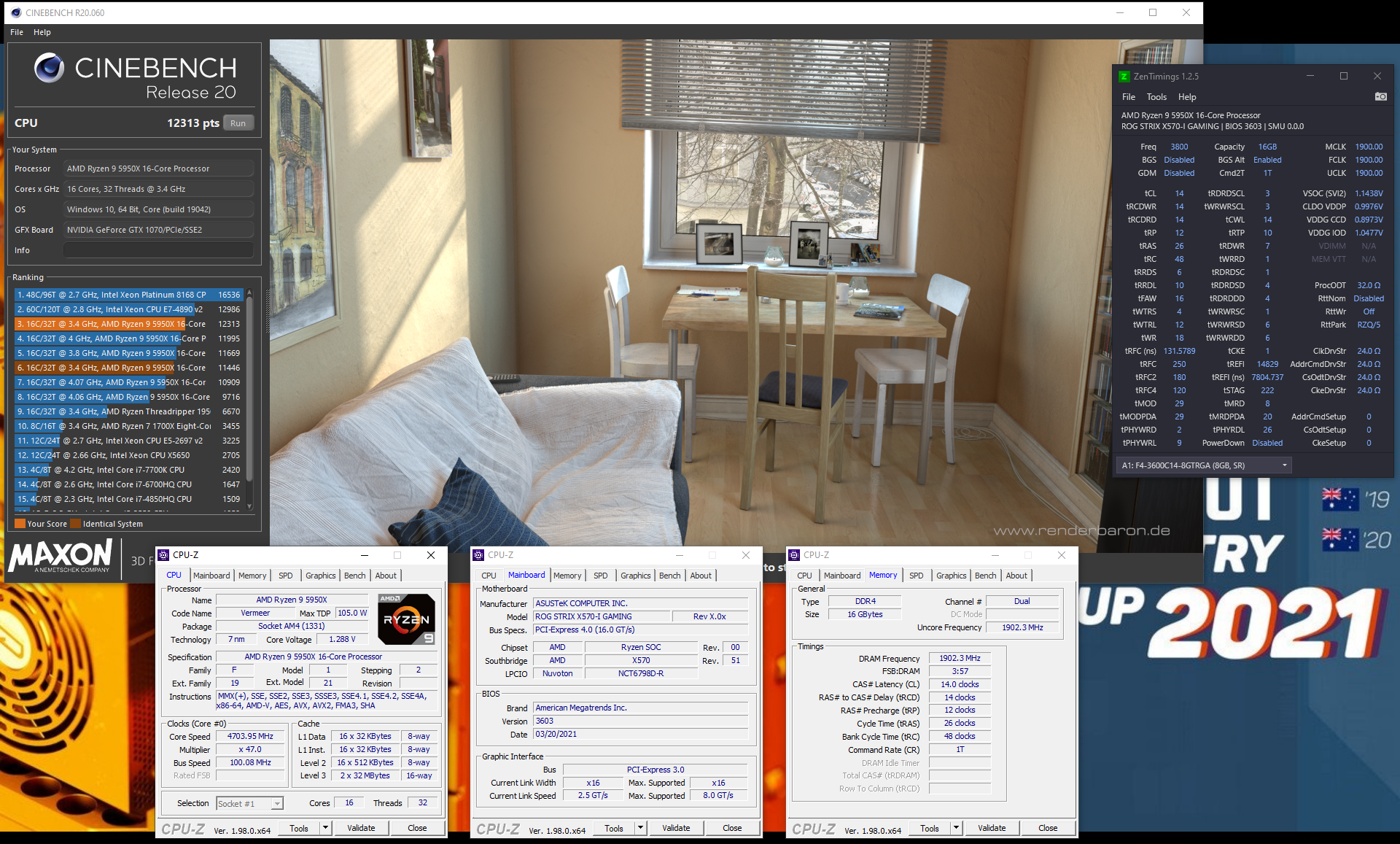This screenshot has height=844, width=1400.
Task: Click the MAXON logo in Cinebench
Action: 61,557
